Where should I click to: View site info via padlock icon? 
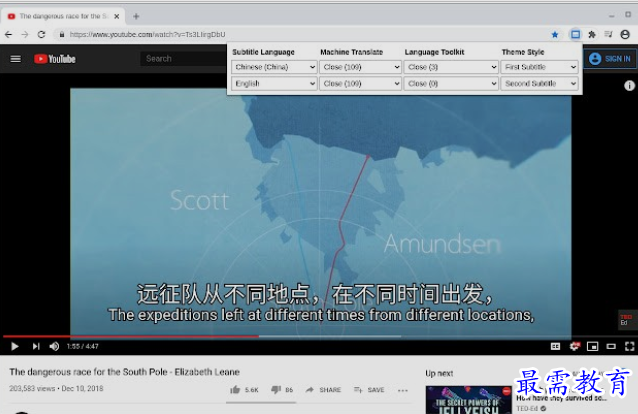(x=62, y=35)
